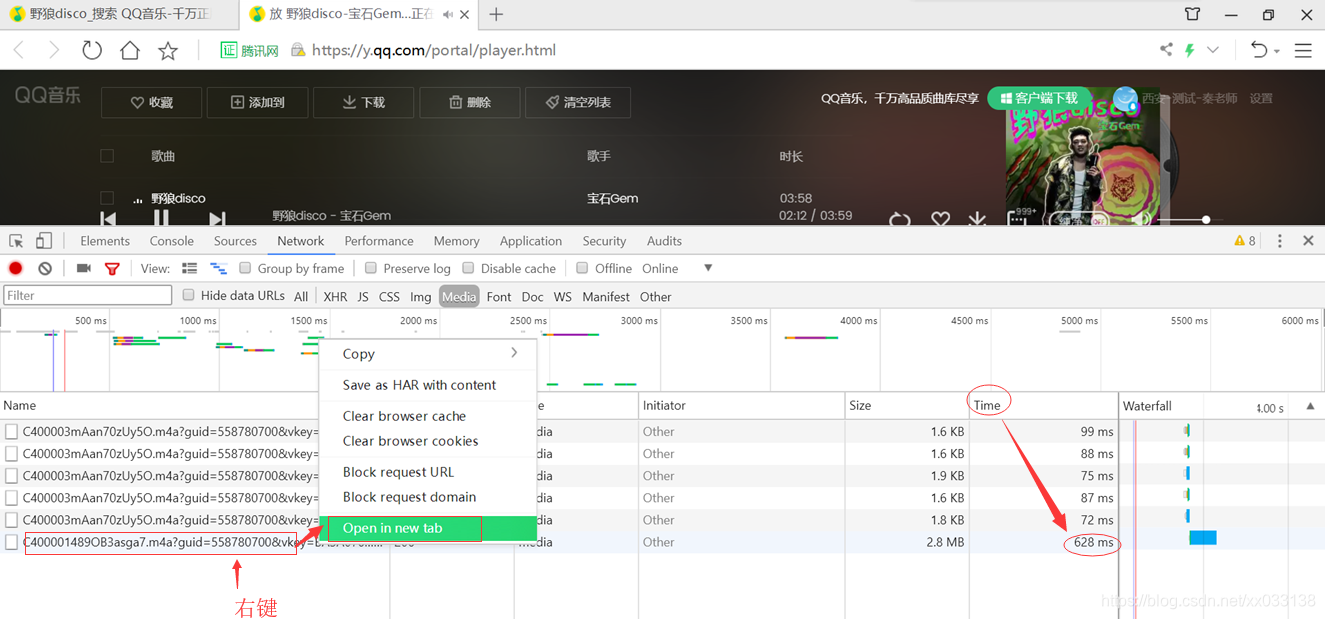Image resolution: width=1325 pixels, height=619 pixels.
Task: Click the 客户端下载 client download button
Action: coord(1039,98)
